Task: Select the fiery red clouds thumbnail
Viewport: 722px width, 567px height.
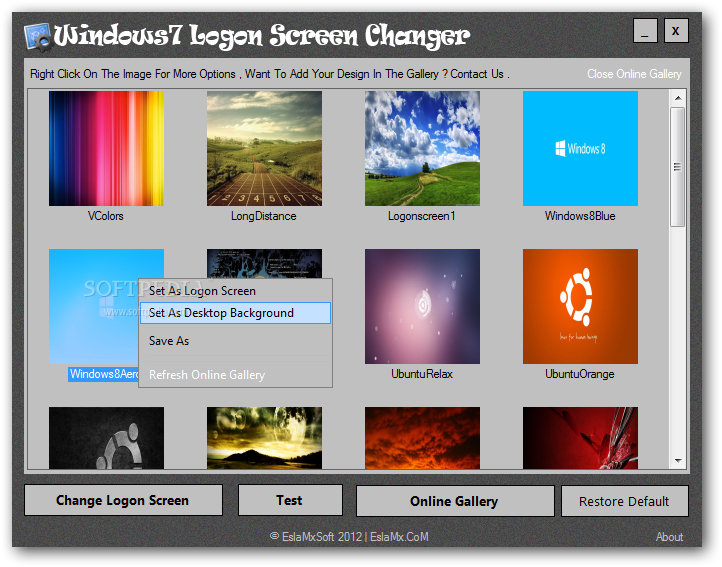Action: pos(422,438)
